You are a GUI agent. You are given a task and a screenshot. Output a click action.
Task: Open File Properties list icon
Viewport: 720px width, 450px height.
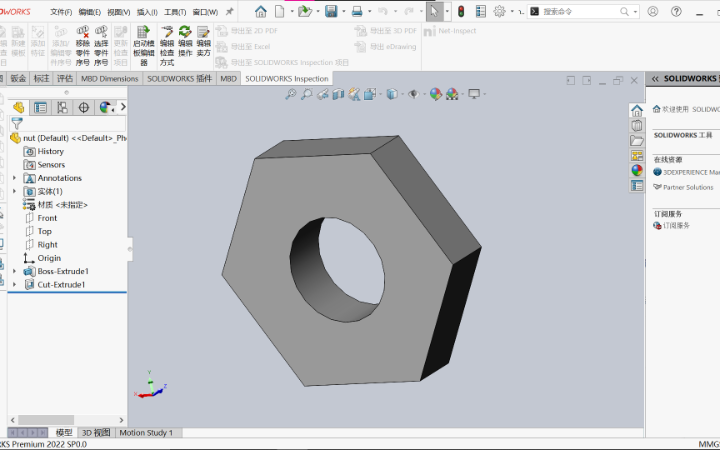click(480, 11)
